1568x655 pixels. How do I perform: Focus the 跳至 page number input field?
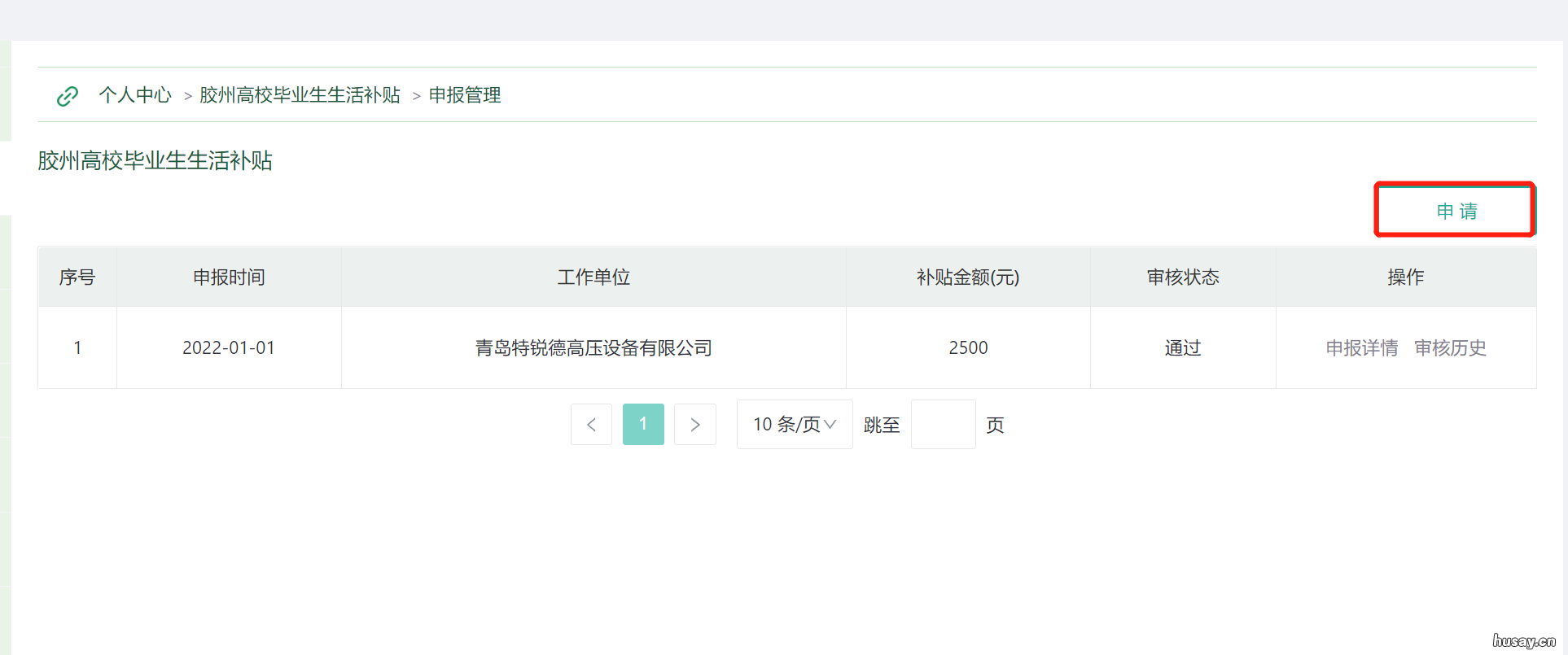click(943, 425)
